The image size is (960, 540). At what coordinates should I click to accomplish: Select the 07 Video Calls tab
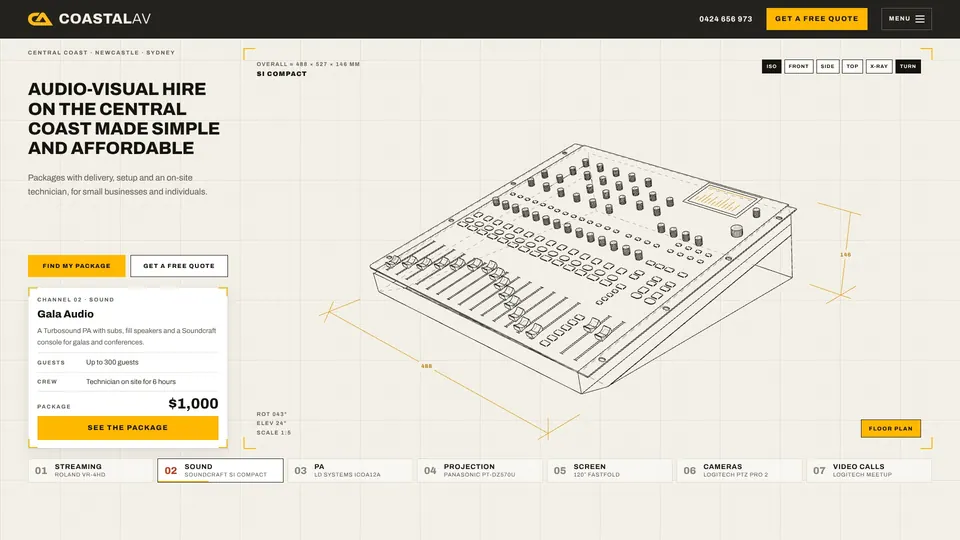tap(869, 470)
